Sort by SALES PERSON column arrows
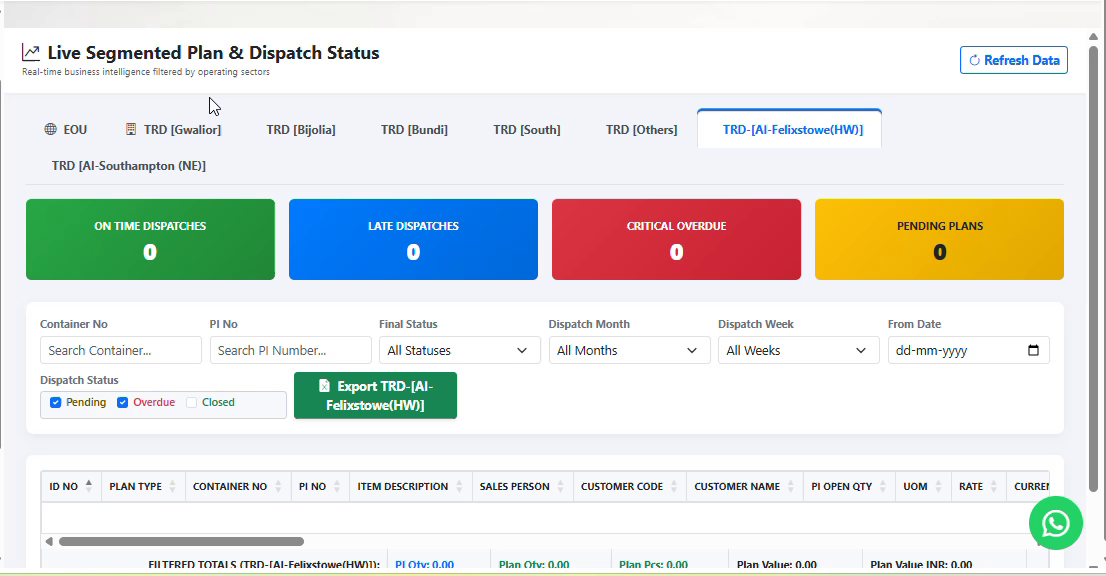 [561, 486]
